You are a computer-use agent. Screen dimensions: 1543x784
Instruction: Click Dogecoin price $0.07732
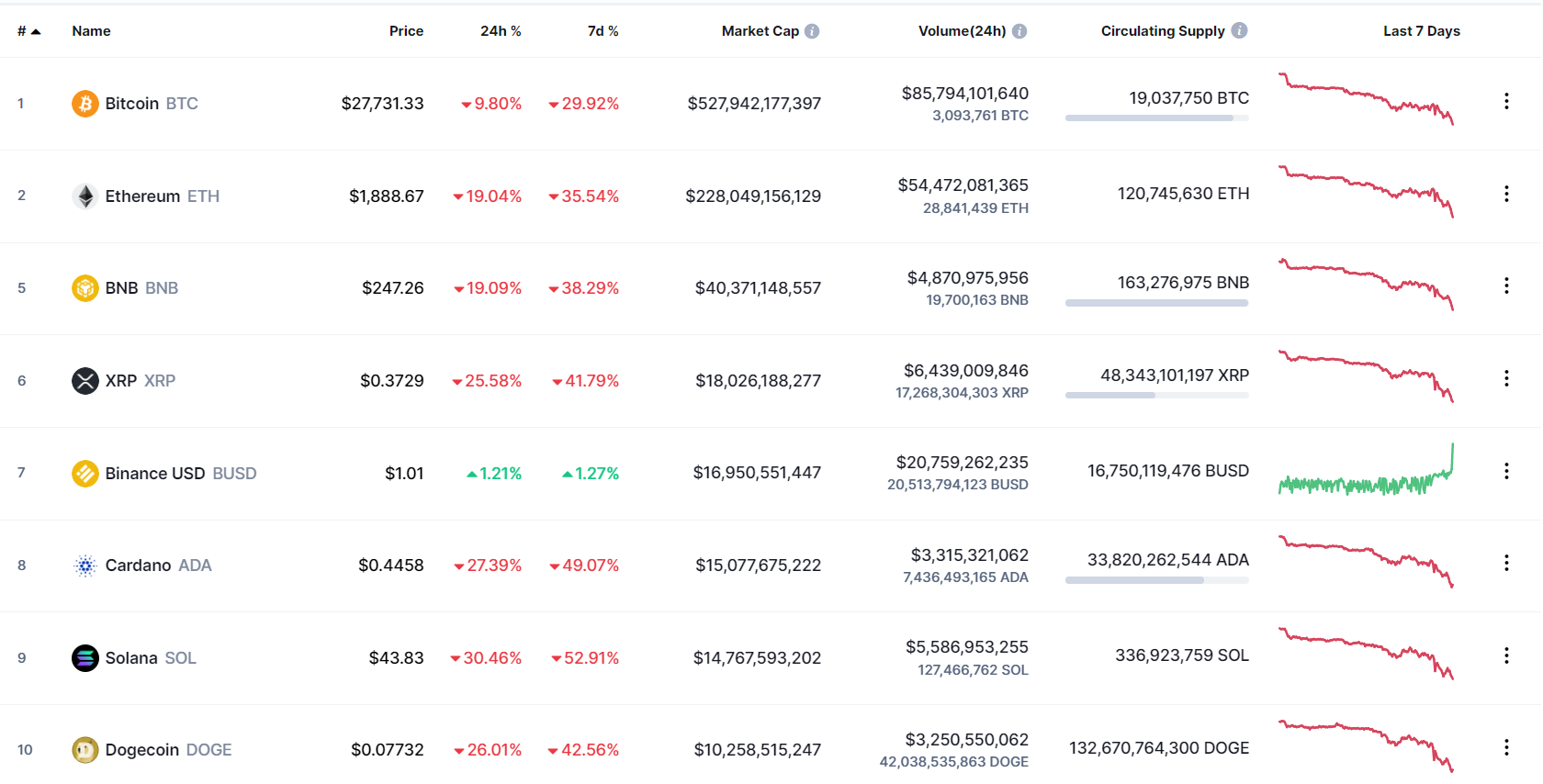point(387,750)
